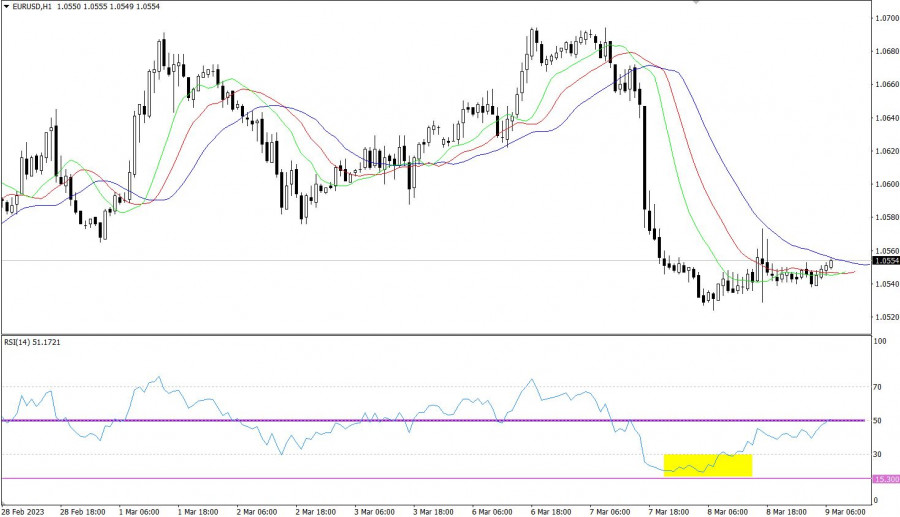Click the RSI 70 level axis label

879,386
